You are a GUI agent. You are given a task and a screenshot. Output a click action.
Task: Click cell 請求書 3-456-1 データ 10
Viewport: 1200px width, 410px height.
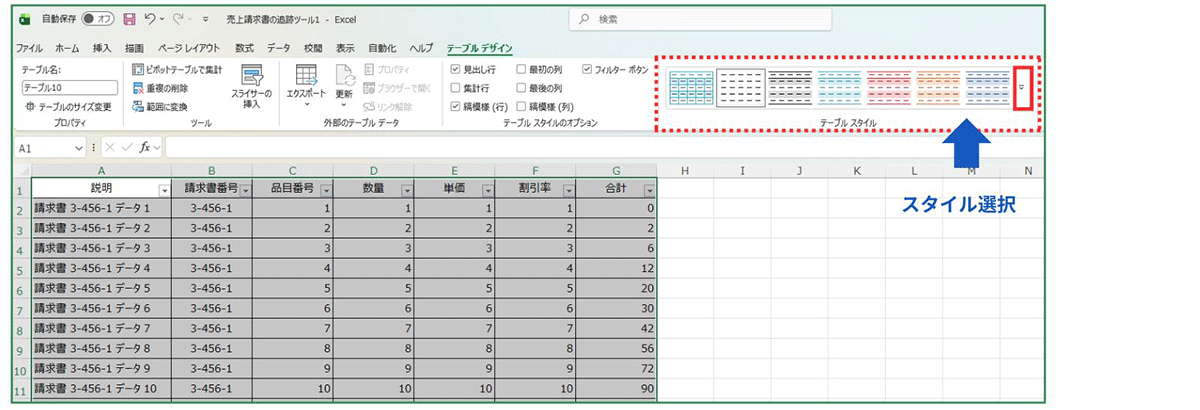click(x=103, y=388)
